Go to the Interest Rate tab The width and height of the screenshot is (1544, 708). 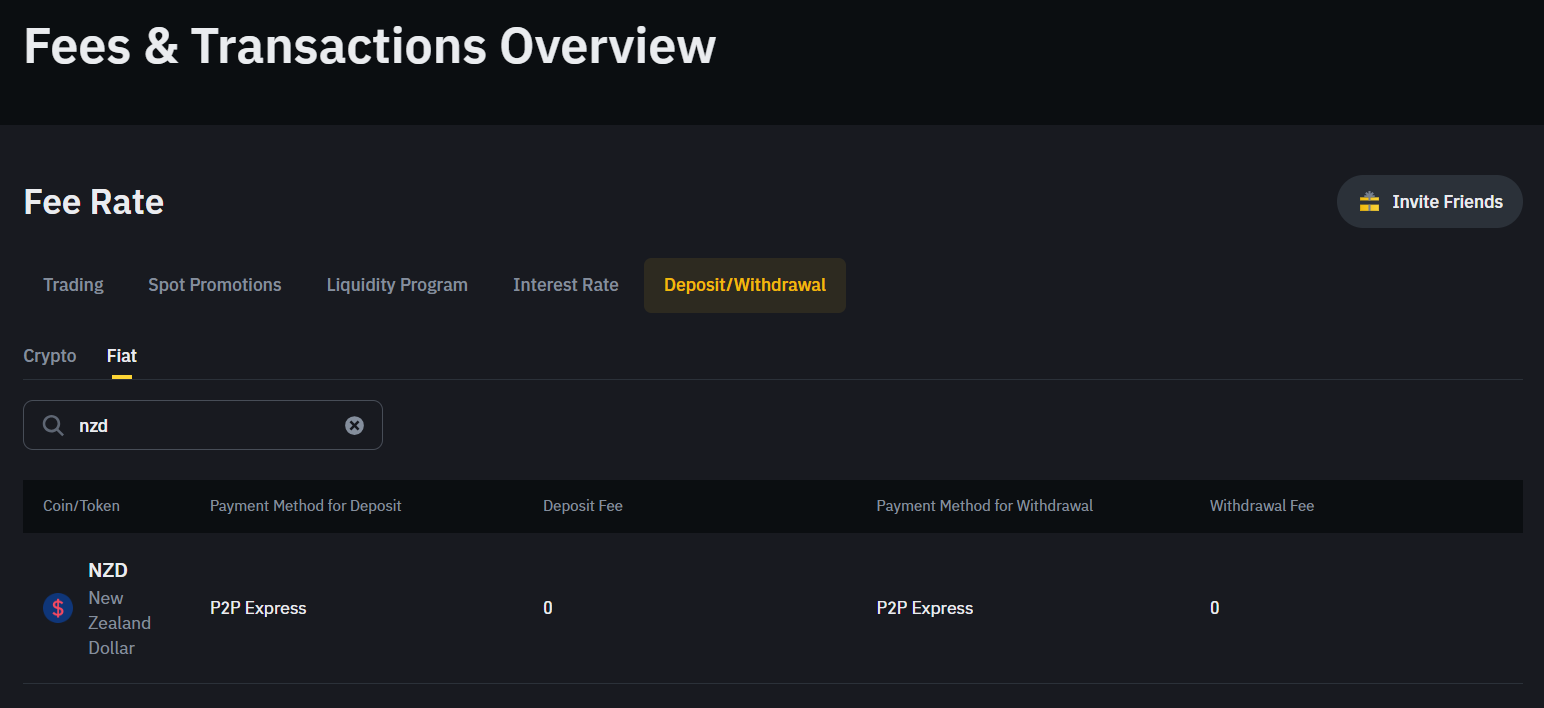[x=566, y=285]
